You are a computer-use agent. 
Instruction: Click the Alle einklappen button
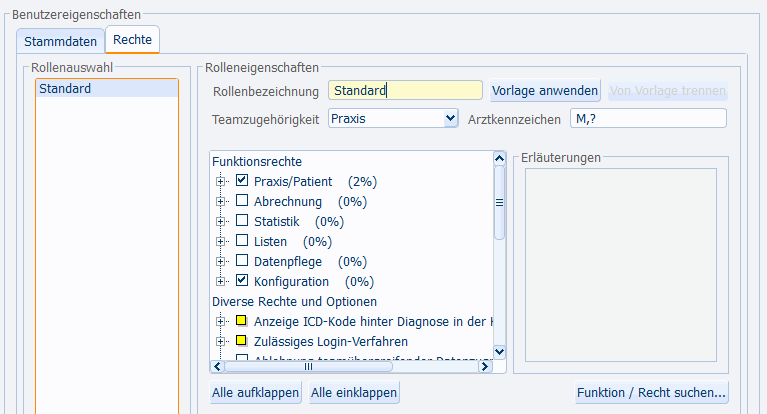point(354,393)
